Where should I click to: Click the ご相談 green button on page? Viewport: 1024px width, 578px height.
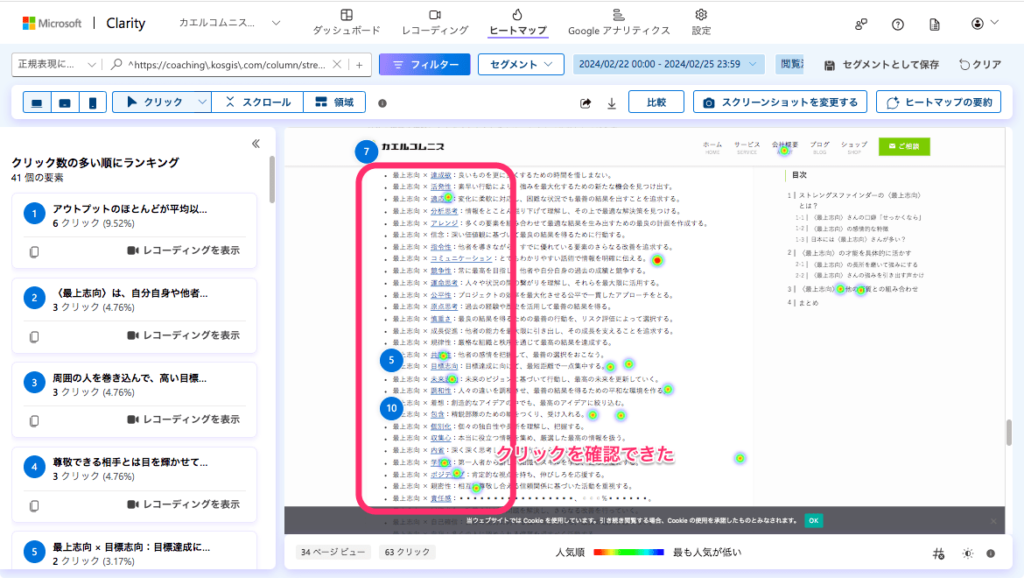904,146
